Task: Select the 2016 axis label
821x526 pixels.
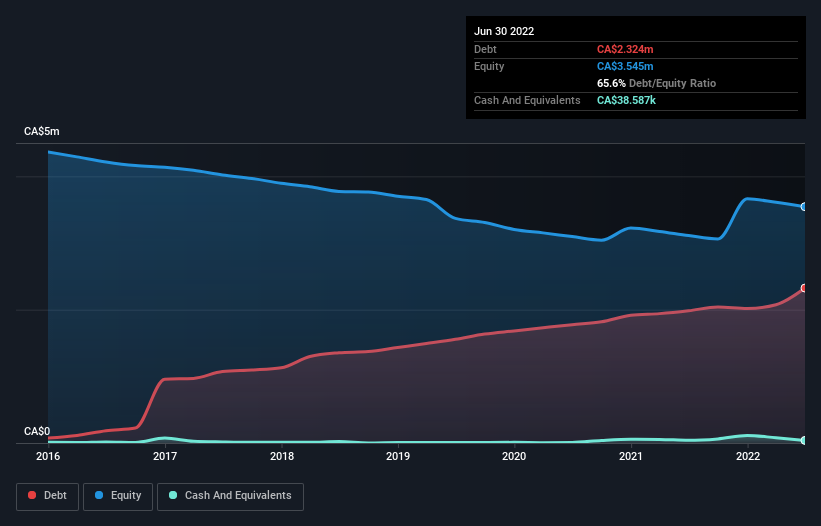Action: tap(48, 456)
